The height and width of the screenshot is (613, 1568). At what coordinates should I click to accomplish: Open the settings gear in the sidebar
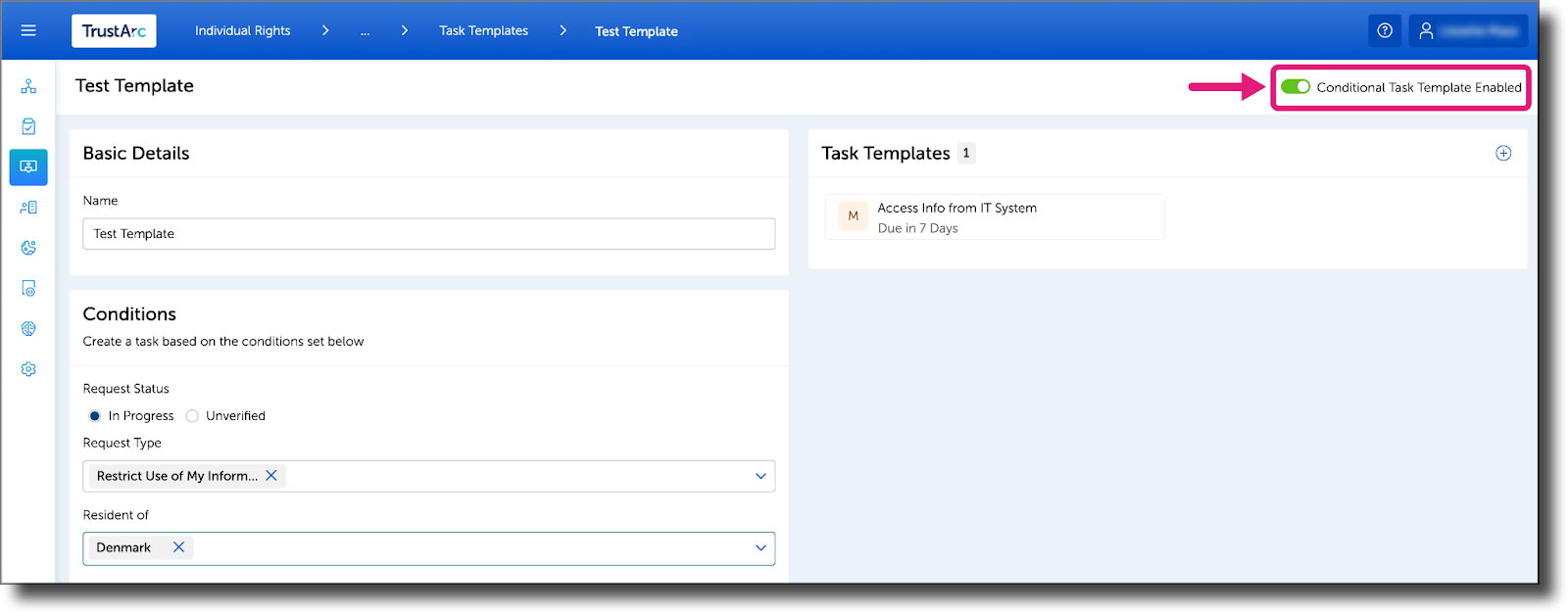coord(28,369)
